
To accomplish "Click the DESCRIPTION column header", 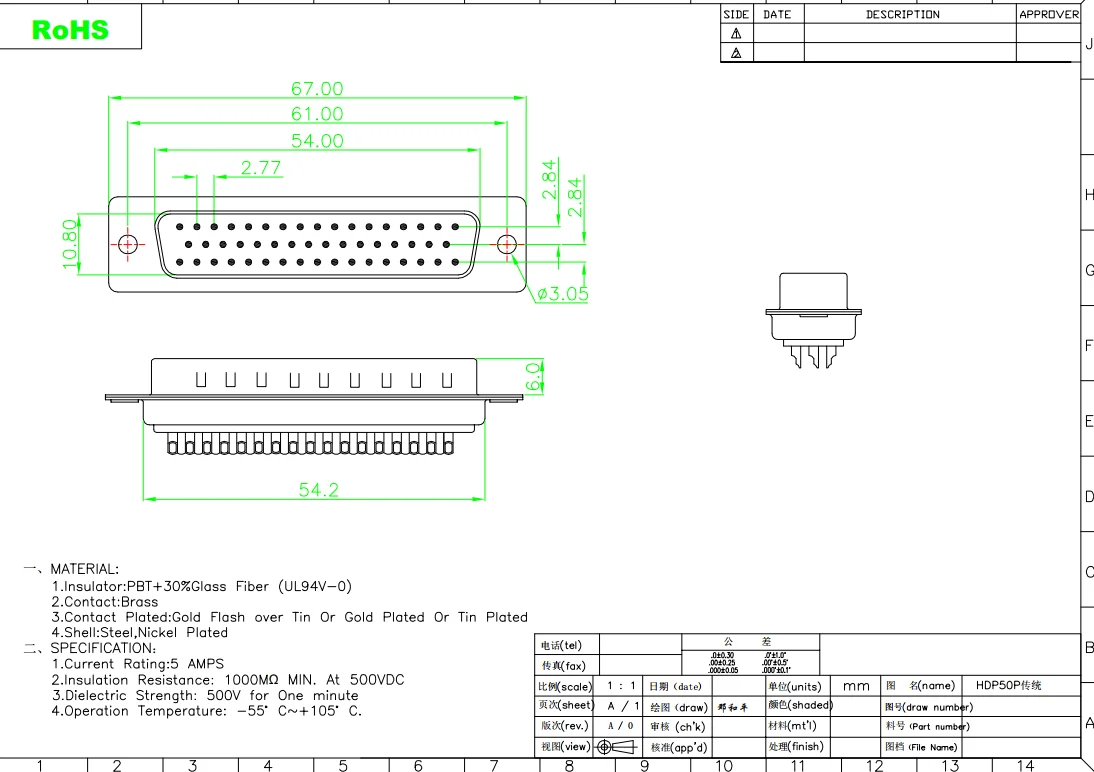I will (x=902, y=15).
